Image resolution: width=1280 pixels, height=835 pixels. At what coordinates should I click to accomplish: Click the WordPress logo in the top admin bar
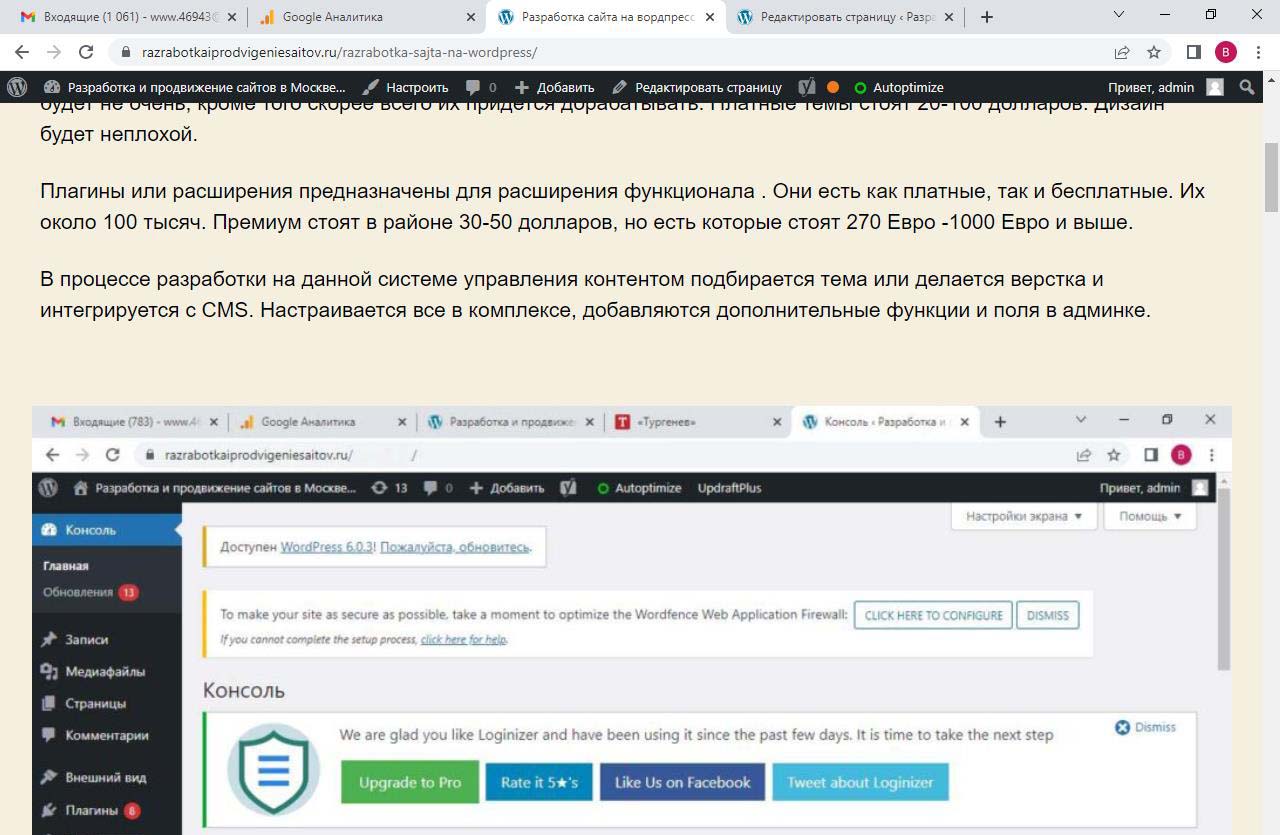[x=17, y=87]
